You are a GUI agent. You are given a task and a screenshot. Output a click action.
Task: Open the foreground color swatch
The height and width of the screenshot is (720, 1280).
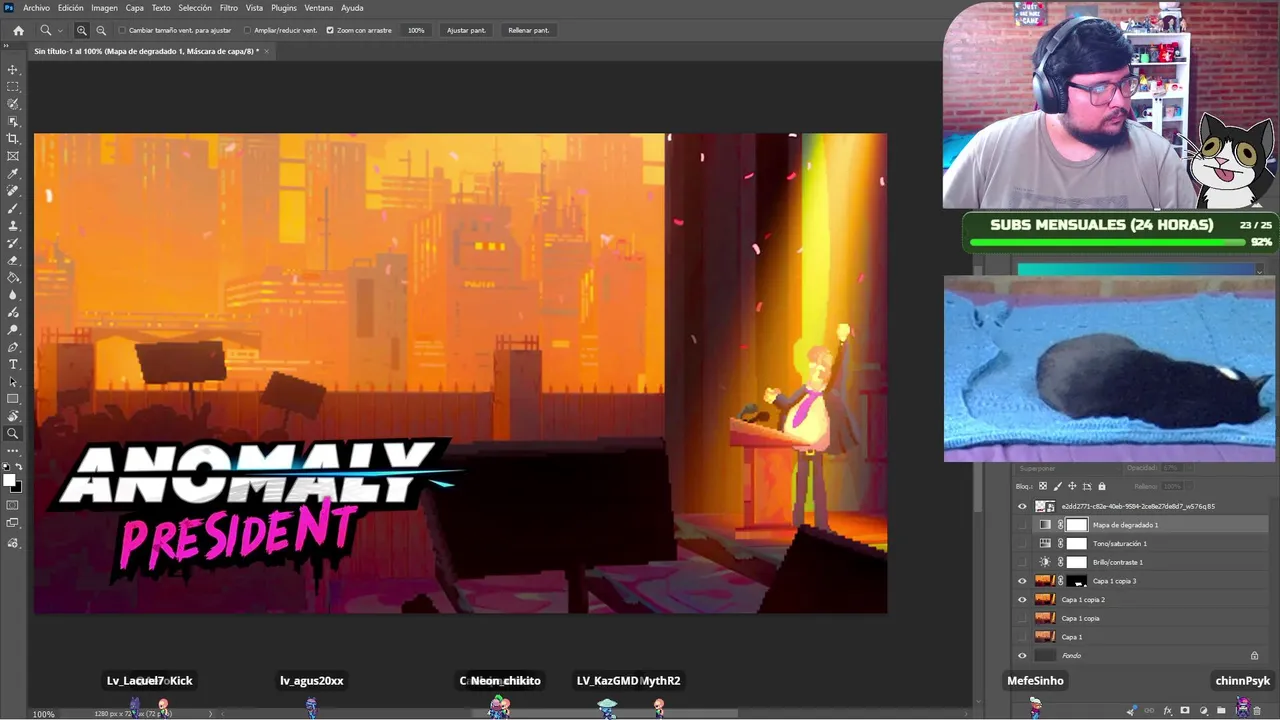click(x=10, y=481)
